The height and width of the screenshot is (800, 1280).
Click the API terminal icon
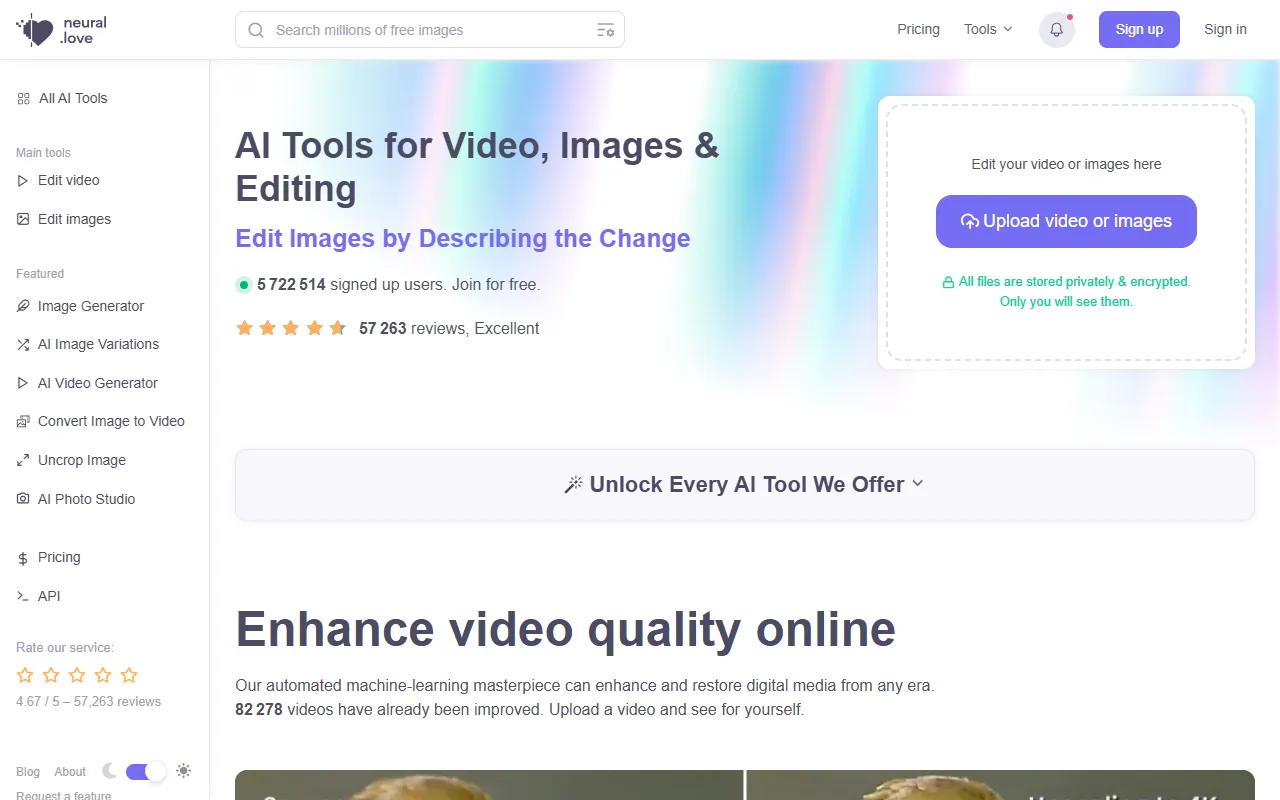click(x=23, y=596)
